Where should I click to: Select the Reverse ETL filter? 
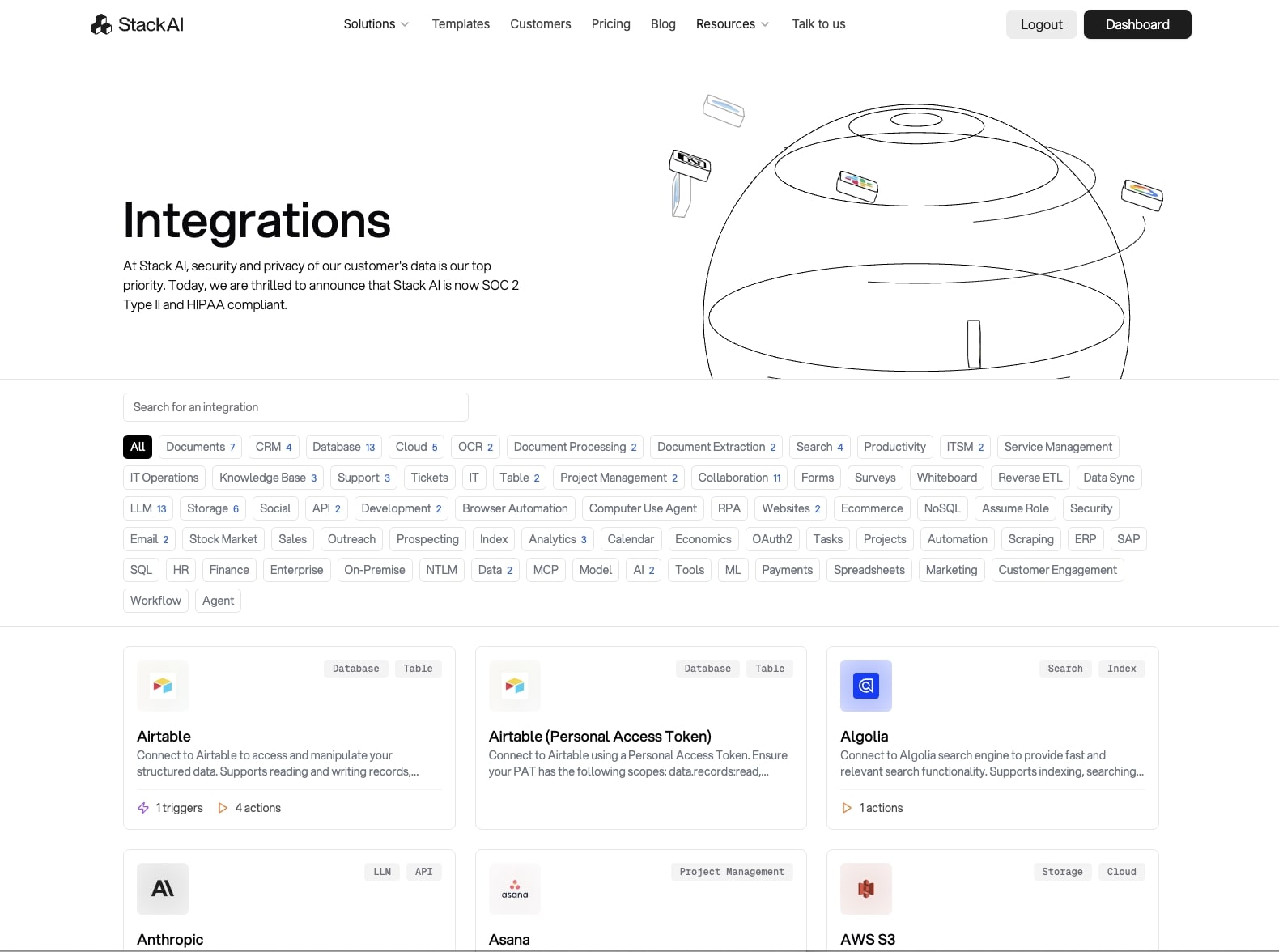[x=1030, y=478]
